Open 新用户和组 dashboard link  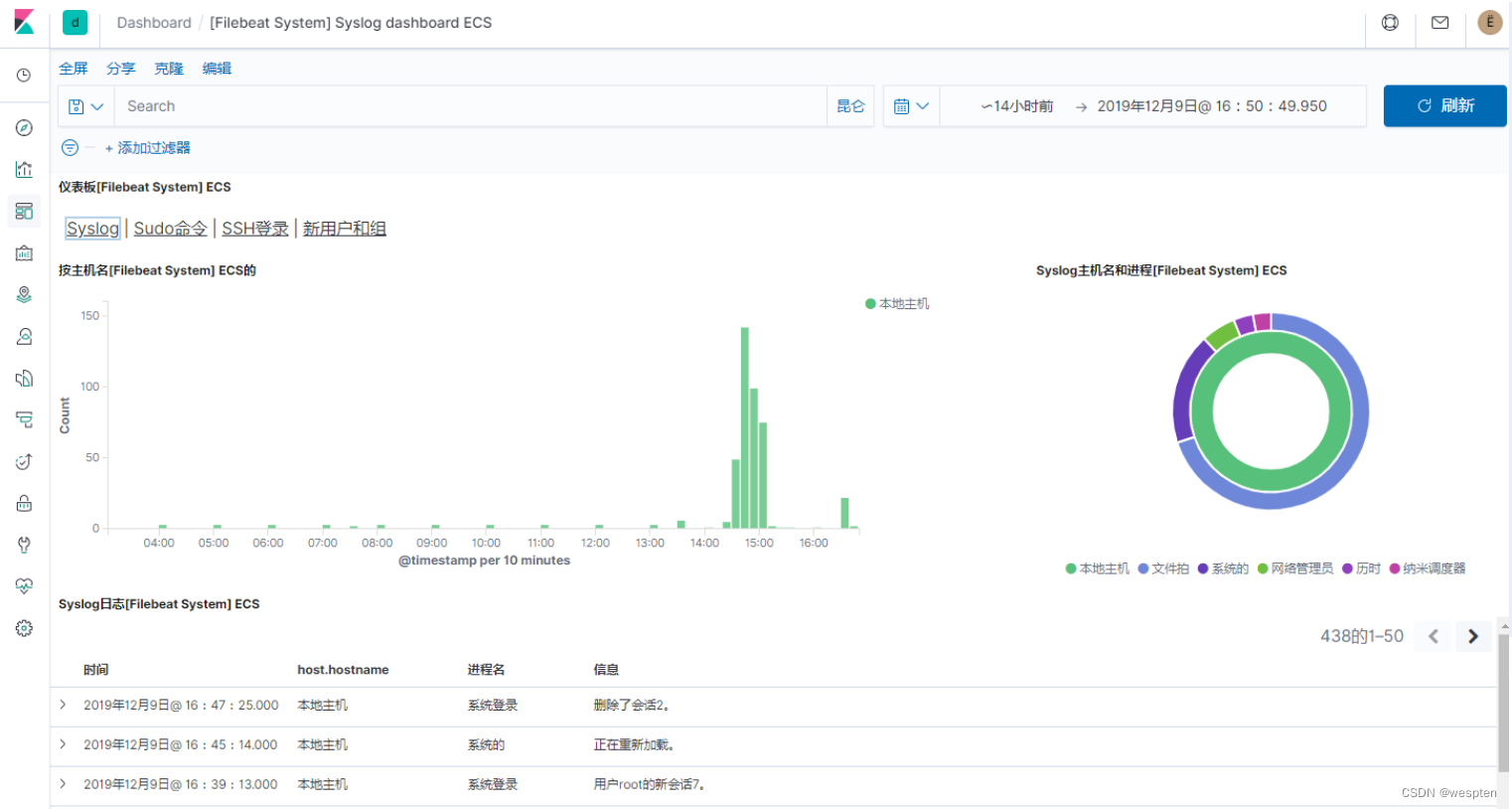pyautogui.click(x=344, y=229)
